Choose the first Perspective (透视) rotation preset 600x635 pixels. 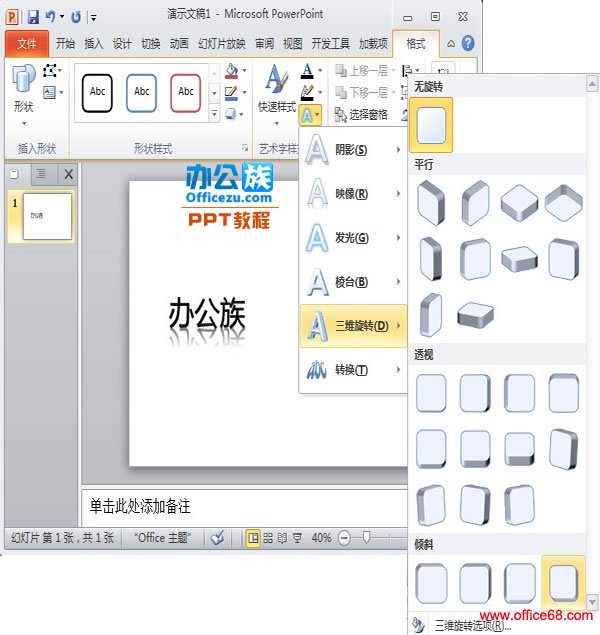click(431, 393)
